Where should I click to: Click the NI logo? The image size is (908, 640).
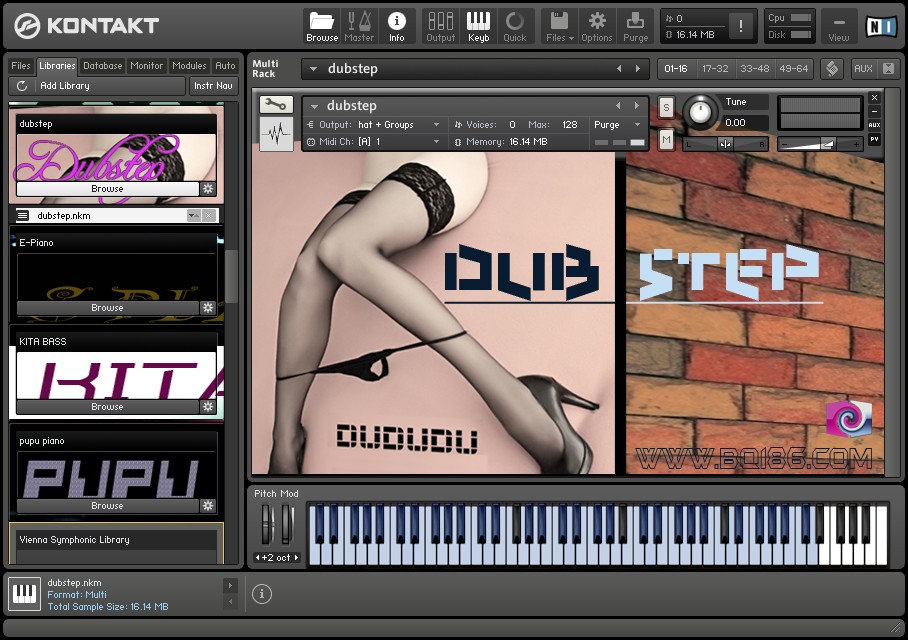880,27
